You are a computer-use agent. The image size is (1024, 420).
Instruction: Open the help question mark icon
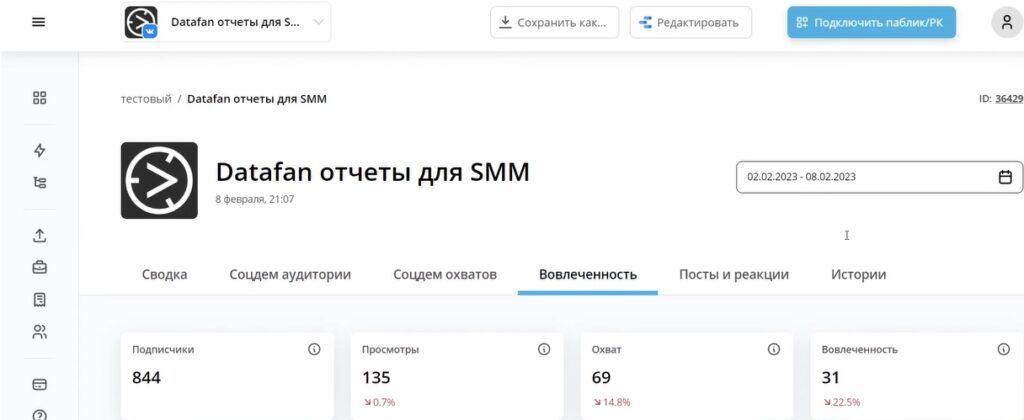point(39,414)
